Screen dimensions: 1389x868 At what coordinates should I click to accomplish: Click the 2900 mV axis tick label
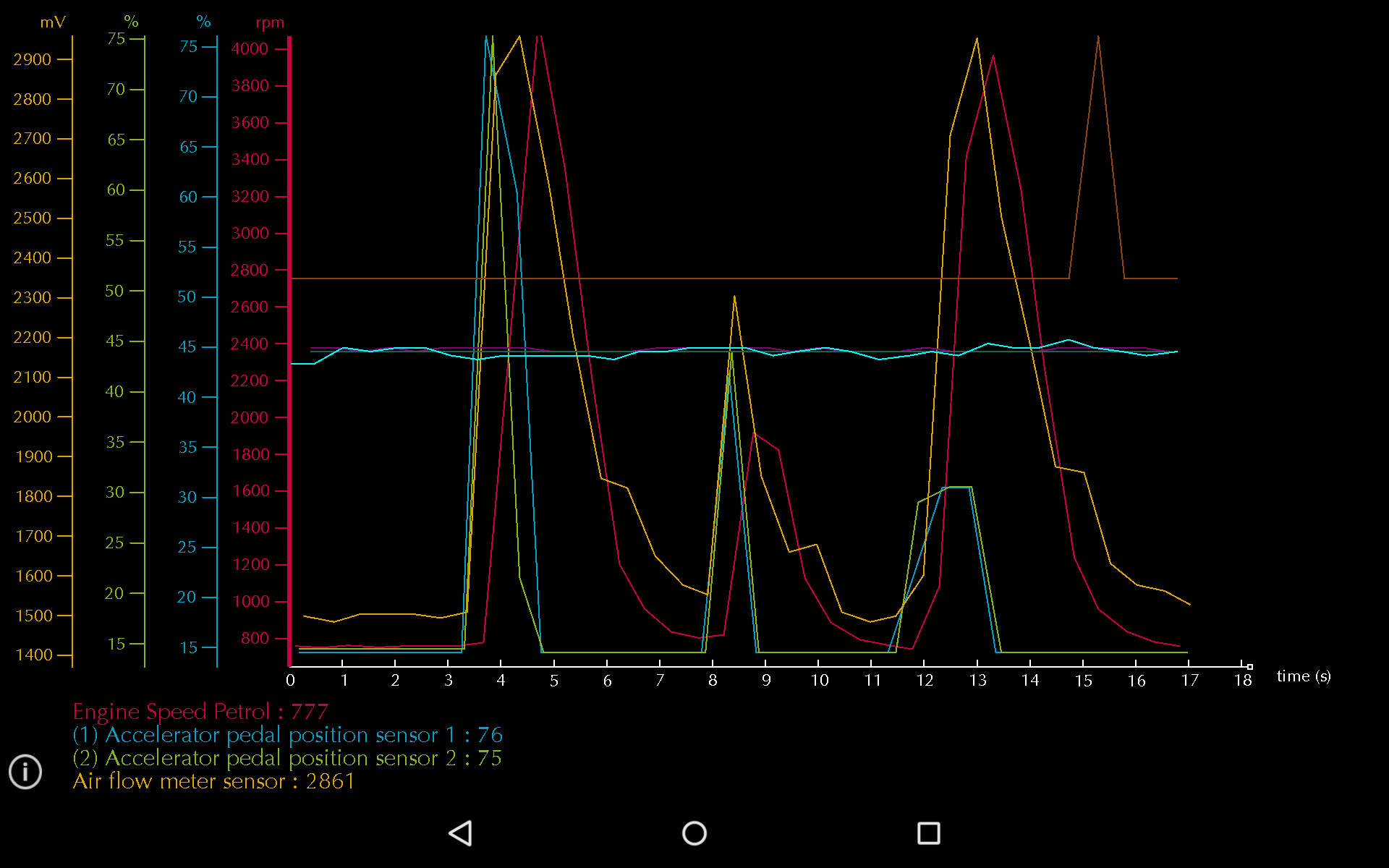pos(33,59)
